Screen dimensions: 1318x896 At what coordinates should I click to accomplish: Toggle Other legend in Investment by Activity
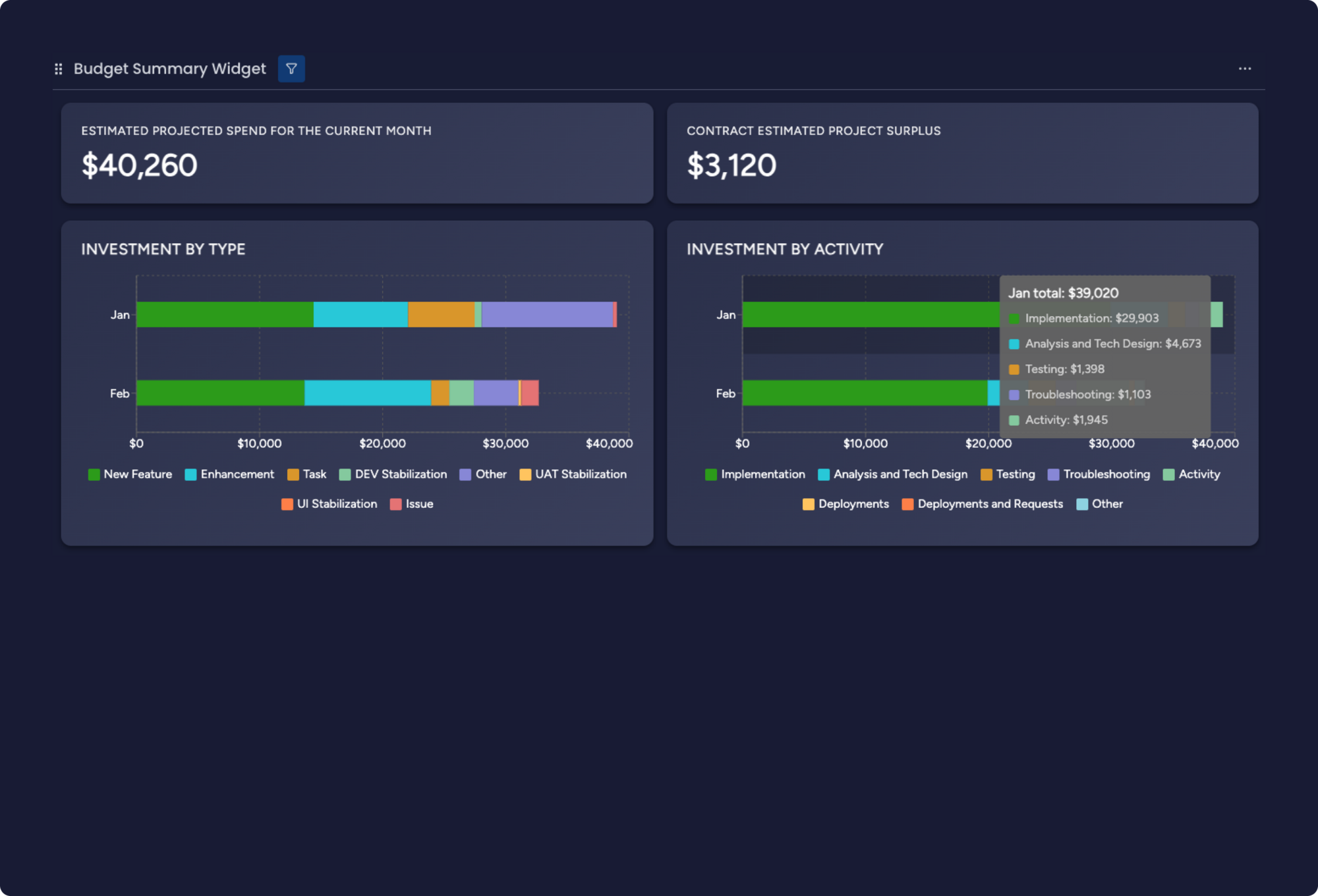(1100, 504)
